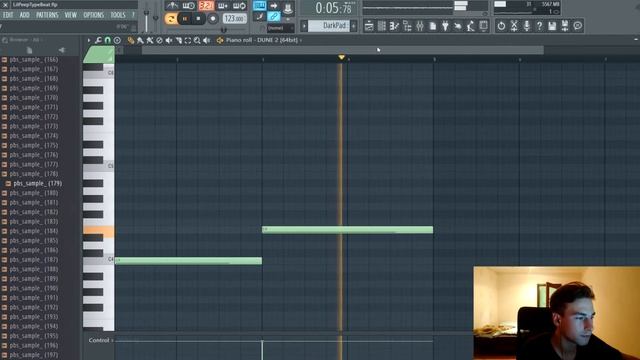Toggle overdub blend recording
Image resolution: width=640 pixels, height=360 pixels.
click(223, 6)
